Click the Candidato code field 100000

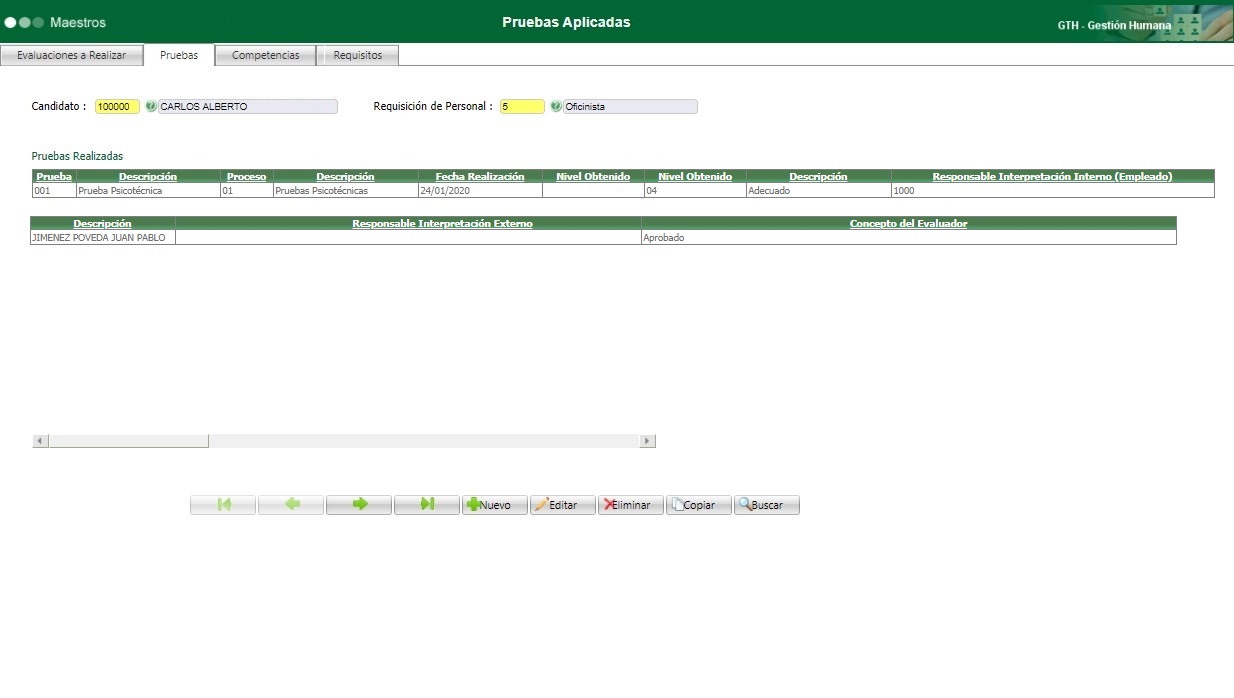coord(118,106)
